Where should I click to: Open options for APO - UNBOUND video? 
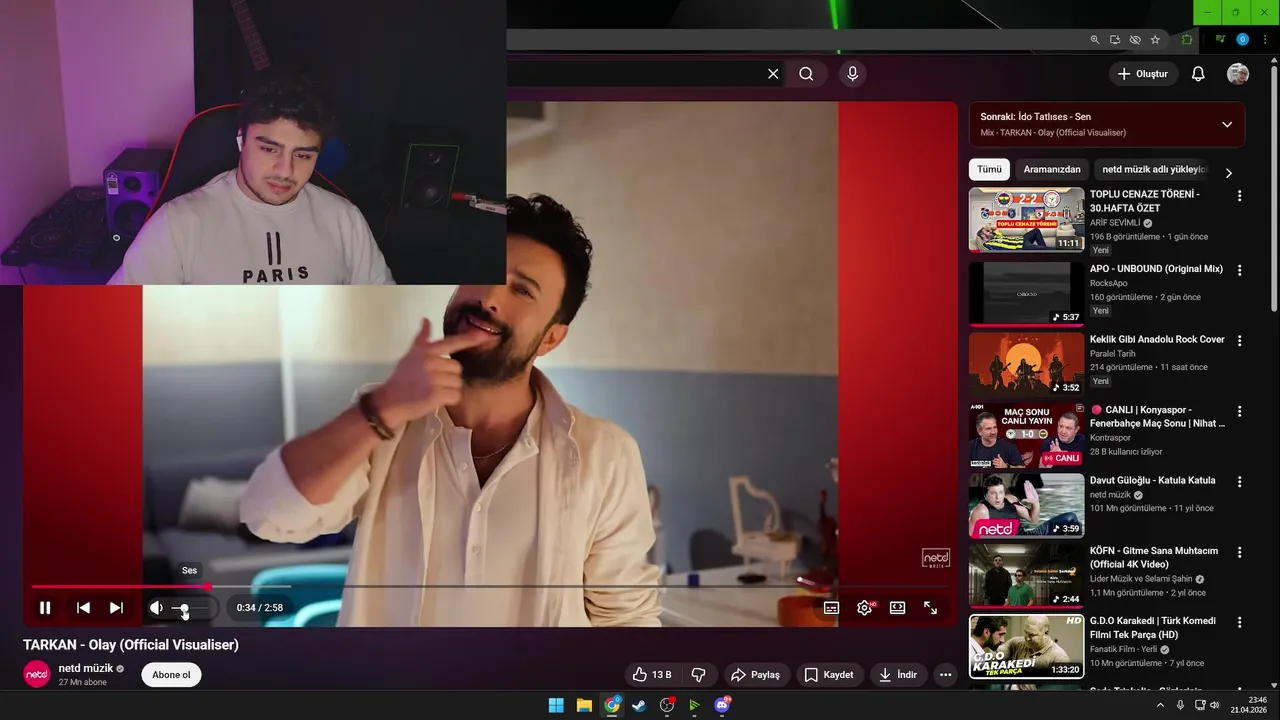[1240, 270]
